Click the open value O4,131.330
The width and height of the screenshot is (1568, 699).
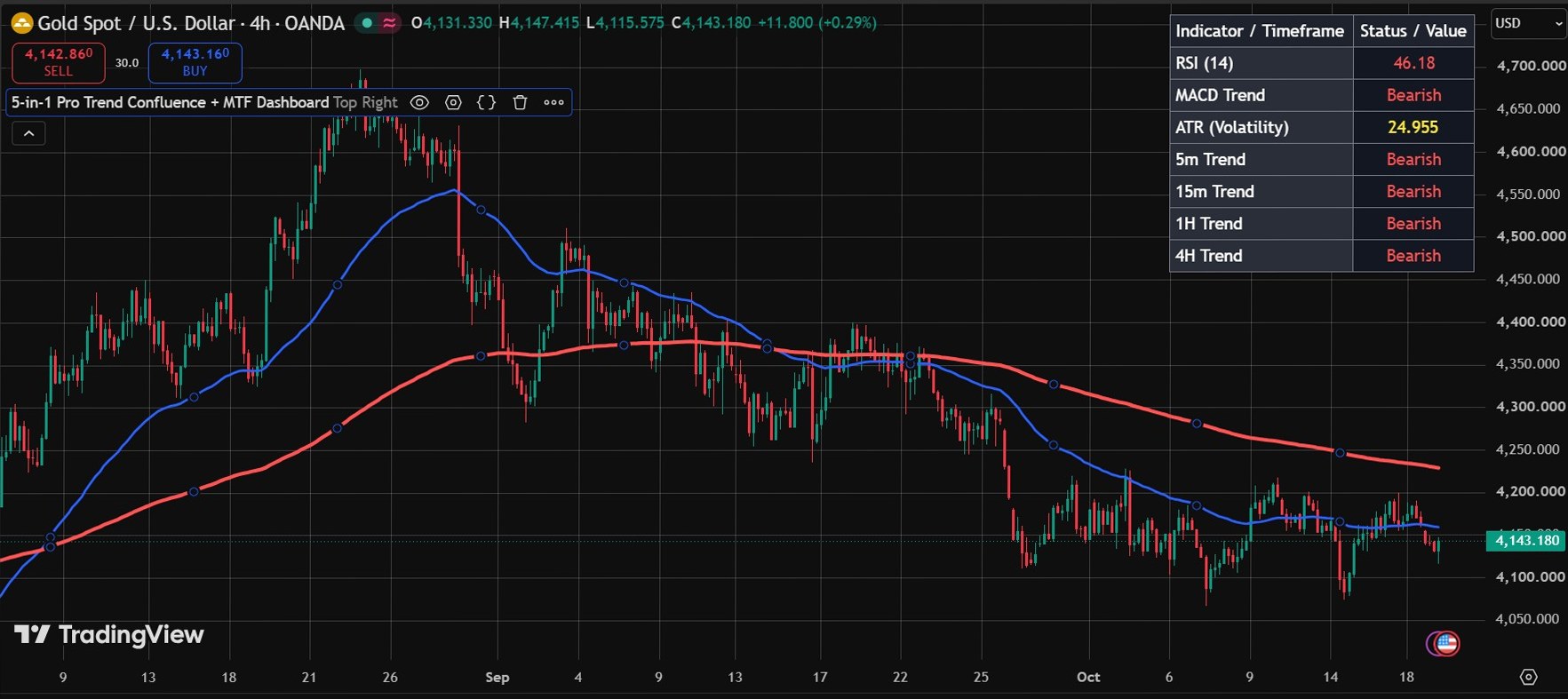pos(451,23)
